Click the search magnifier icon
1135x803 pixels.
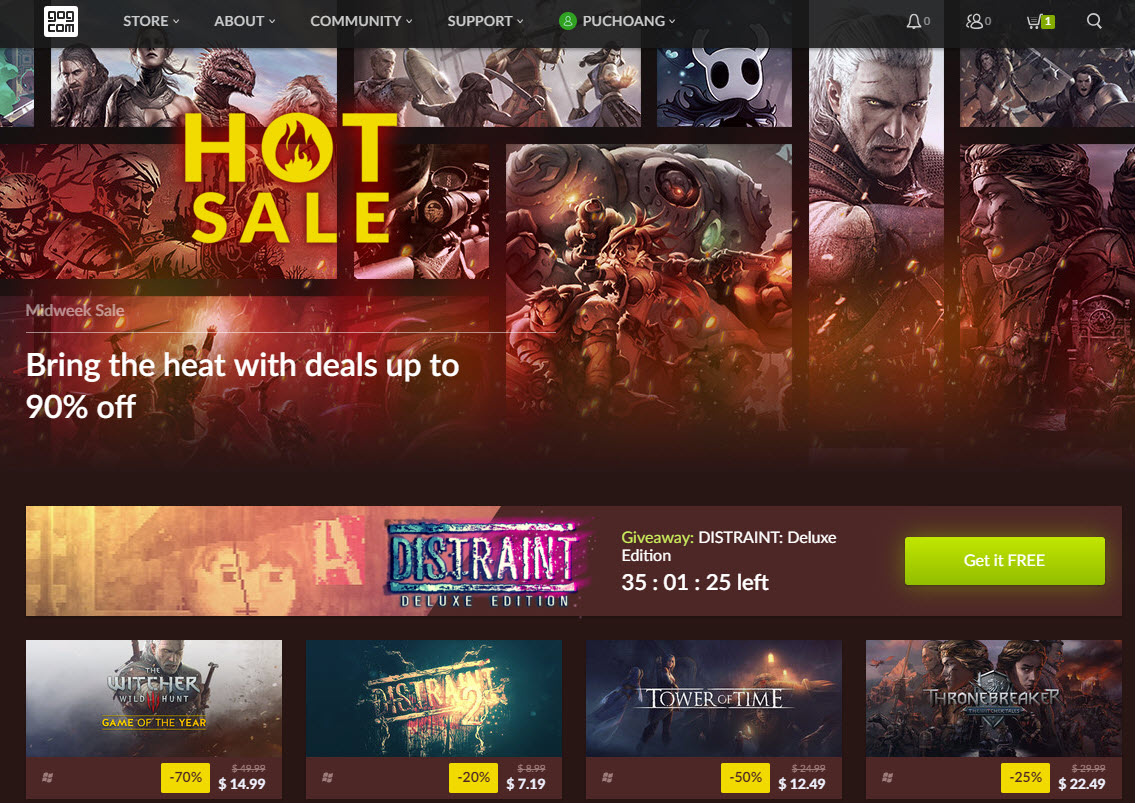(x=1094, y=21)
